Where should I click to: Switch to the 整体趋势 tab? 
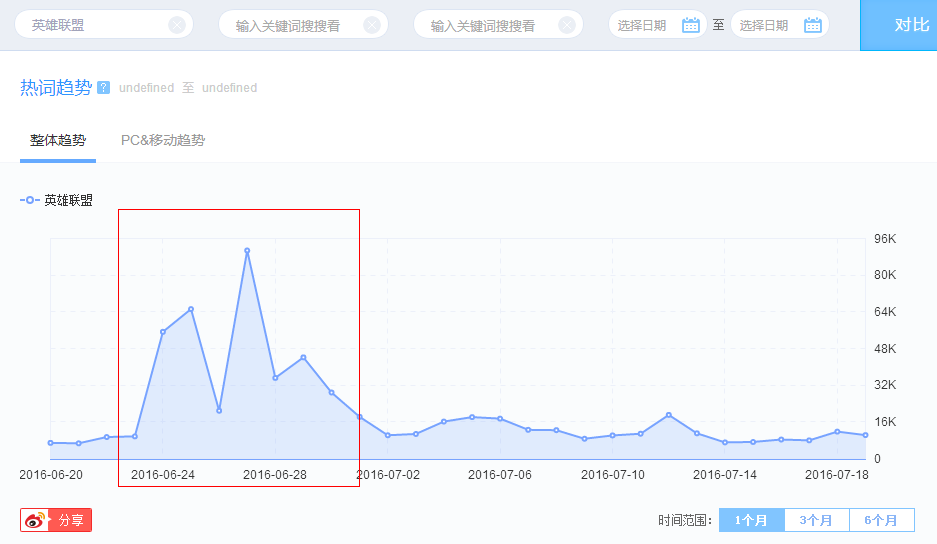pos(58,140)
